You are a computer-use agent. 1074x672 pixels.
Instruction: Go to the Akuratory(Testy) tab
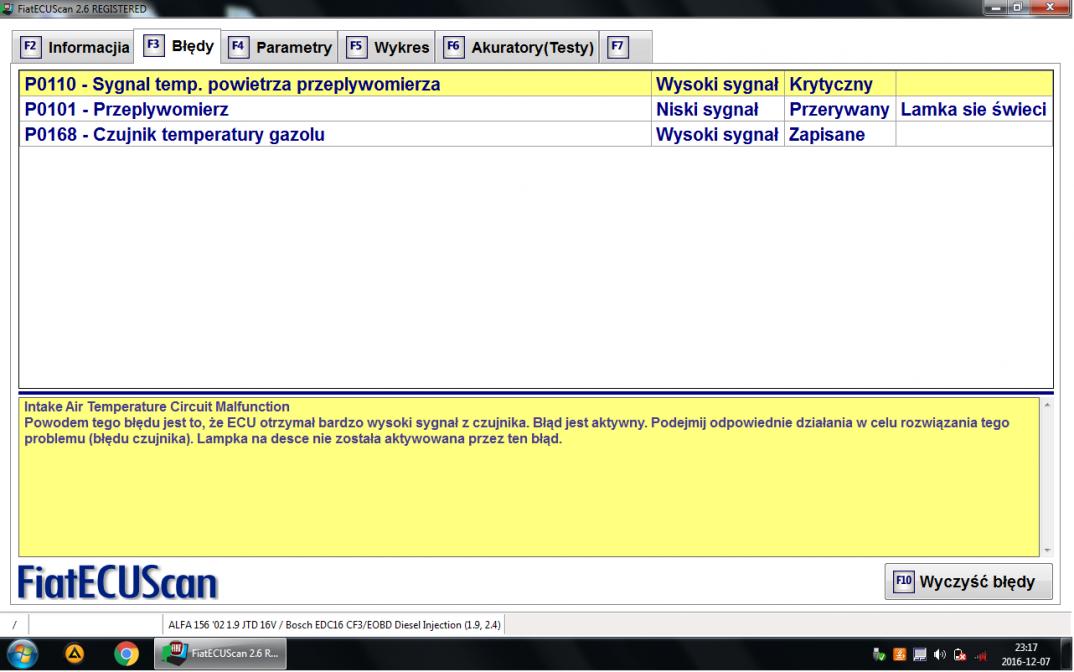pos(517,47)
